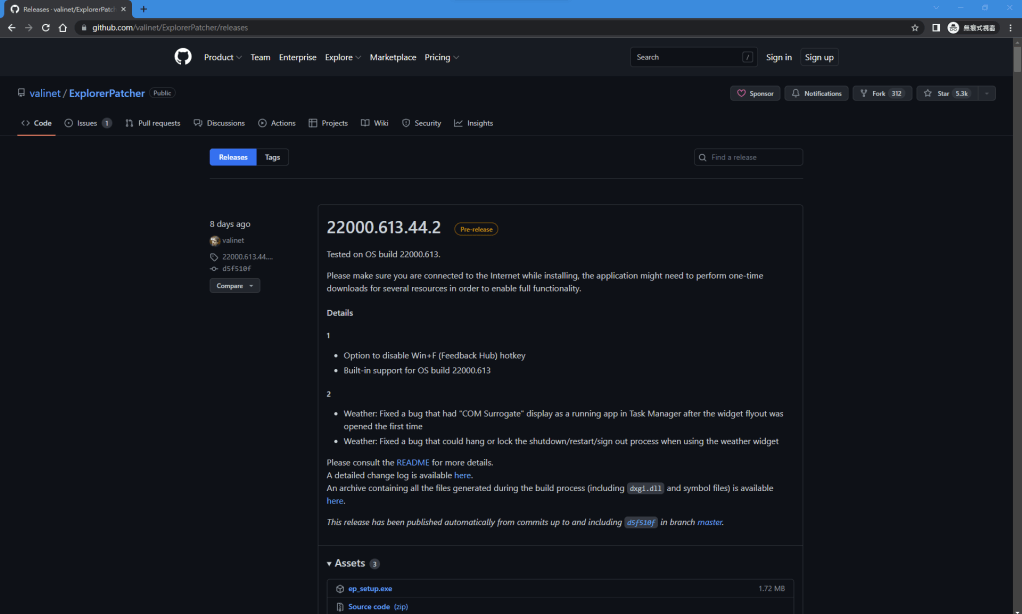The image size is (1022, 614).
Task: Open the Issues tab
Action: click(x=87, y=123)
